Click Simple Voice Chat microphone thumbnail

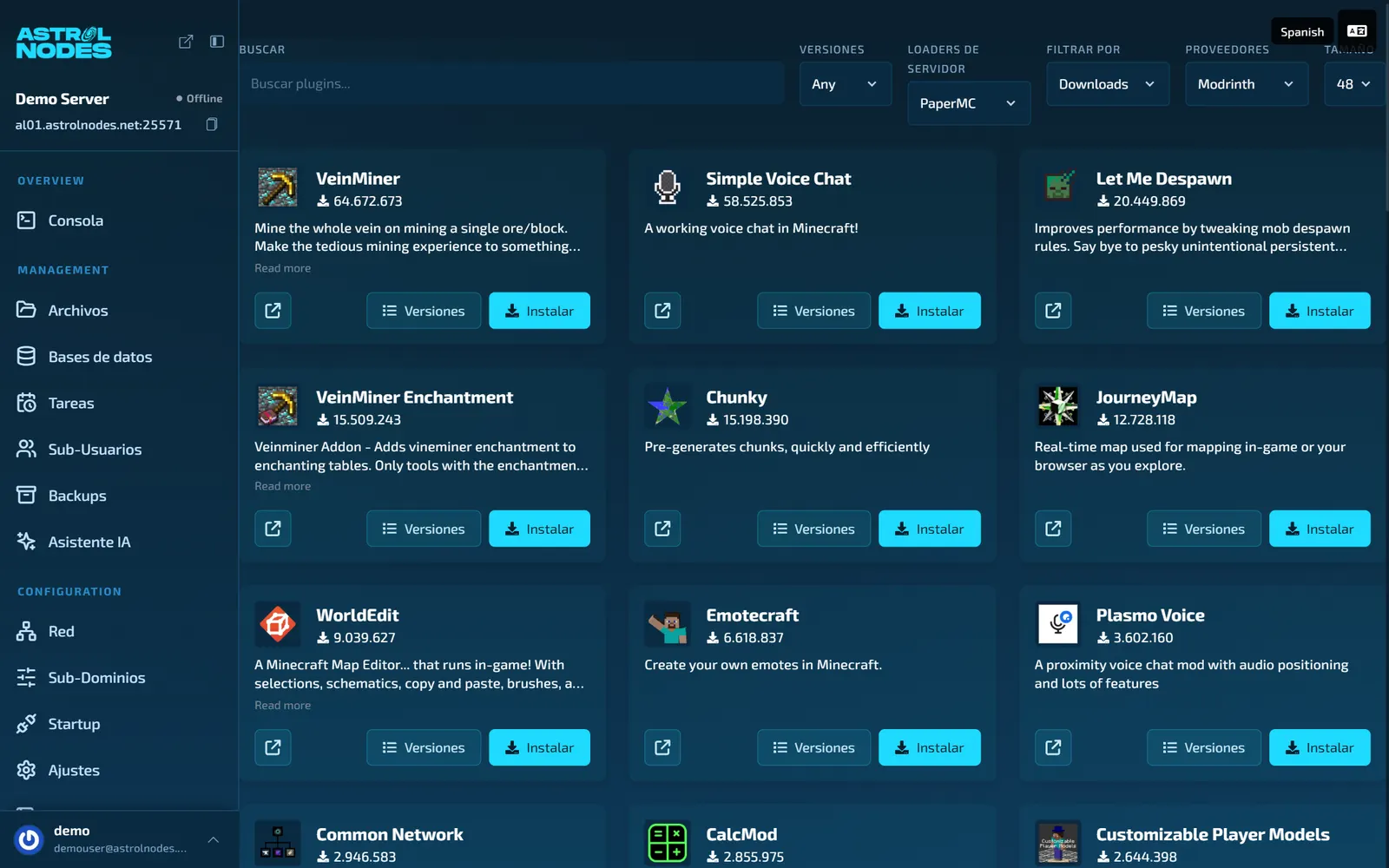[x=668, y=187]
